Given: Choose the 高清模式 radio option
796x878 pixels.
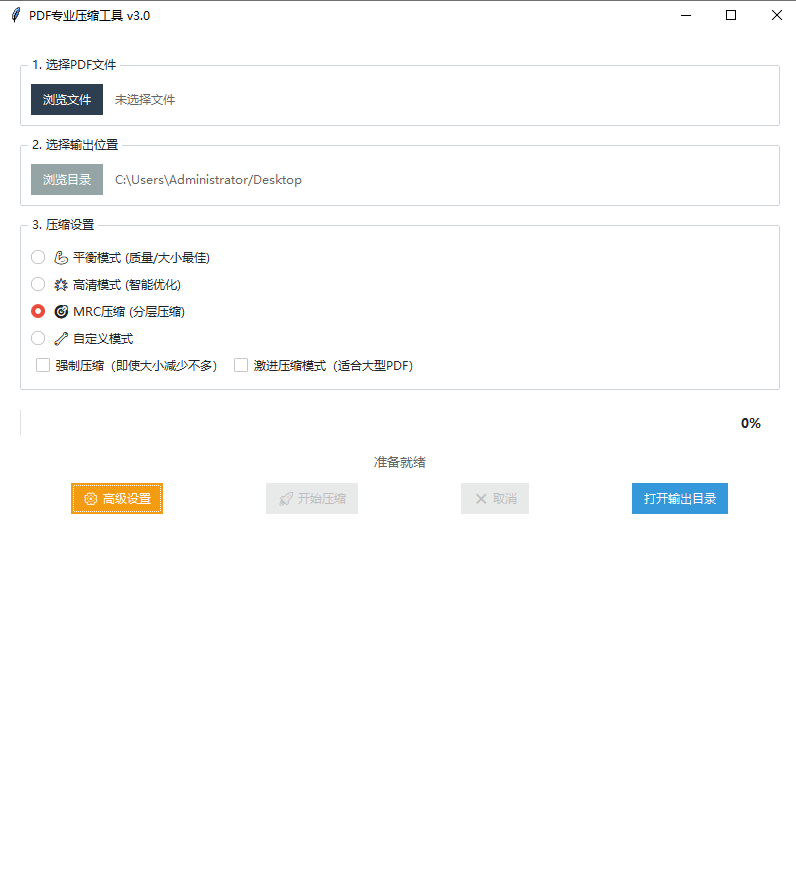Looking at the screenshot, I should pos(38,284).
